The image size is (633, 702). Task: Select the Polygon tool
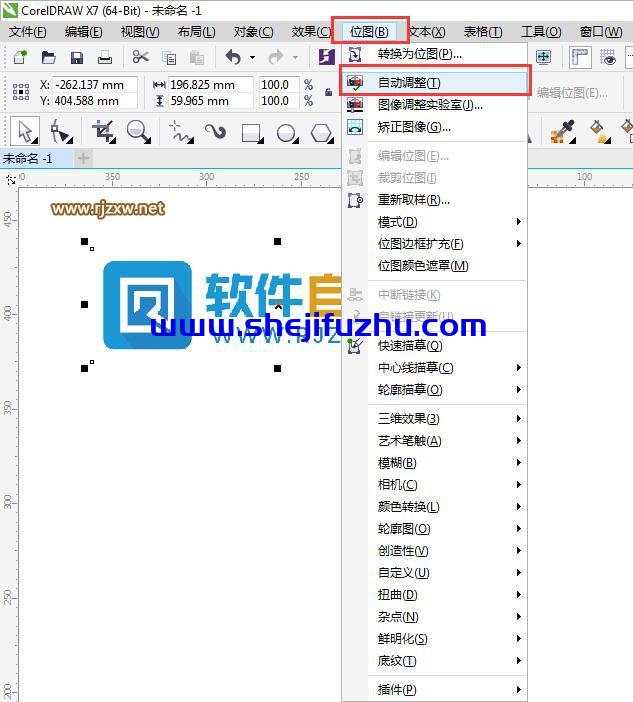(322, 133)
